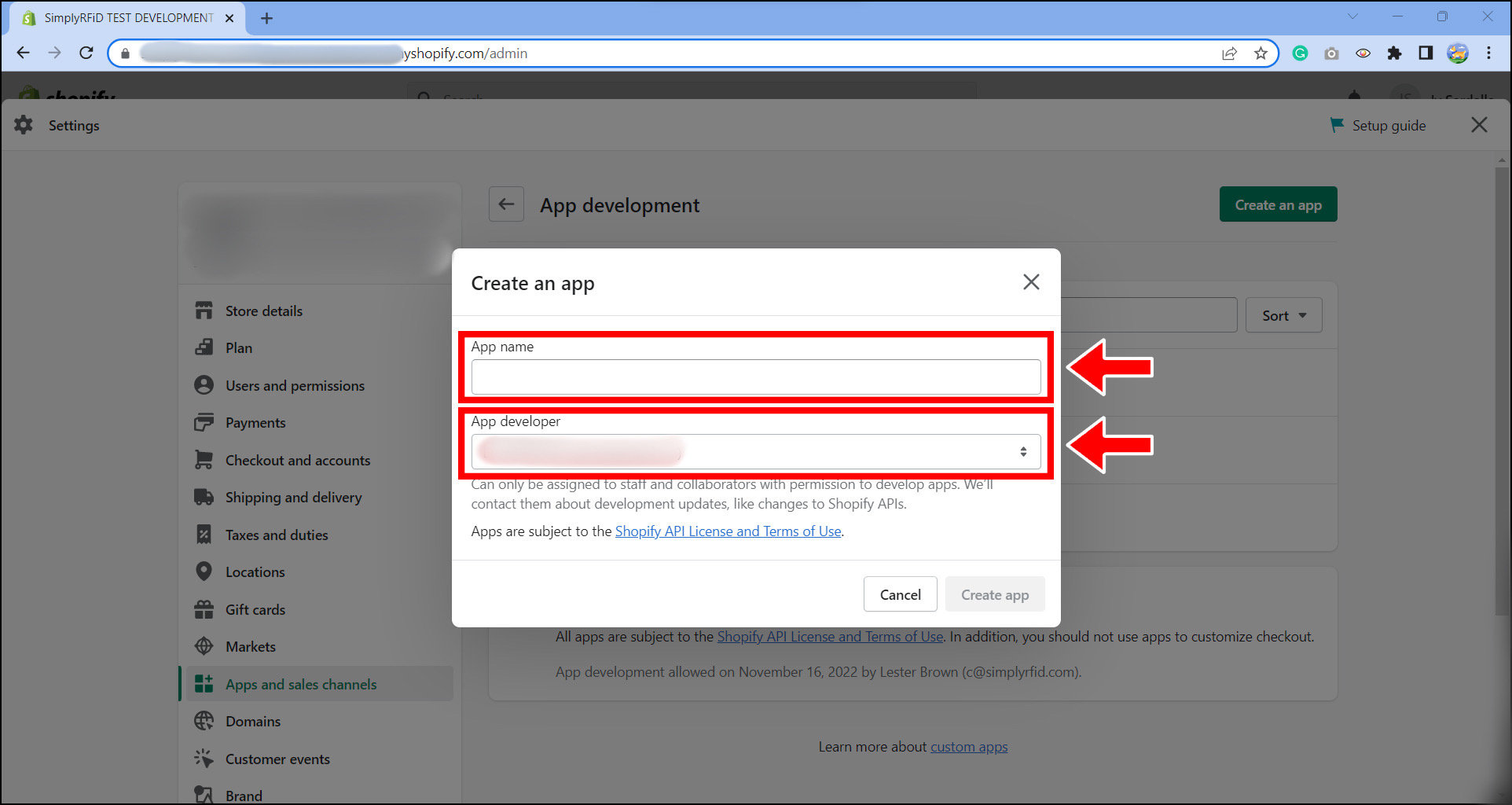Close the Create an app dialog
The image size is (1512, 805).
pos(1031,282)
